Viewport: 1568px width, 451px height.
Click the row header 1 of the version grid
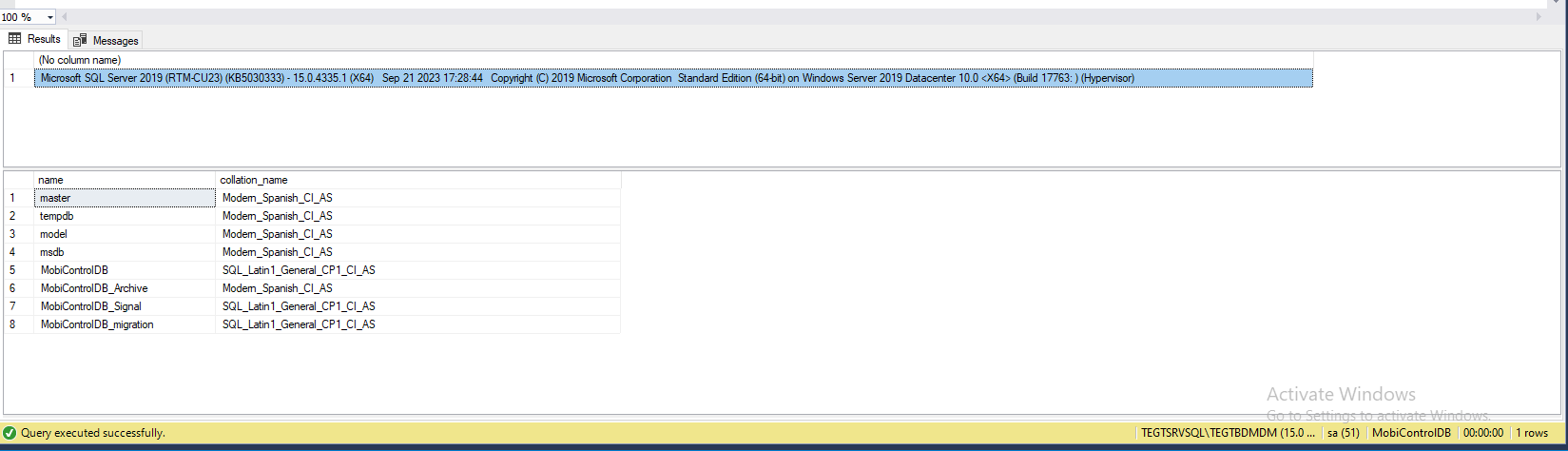pos(18,78)
